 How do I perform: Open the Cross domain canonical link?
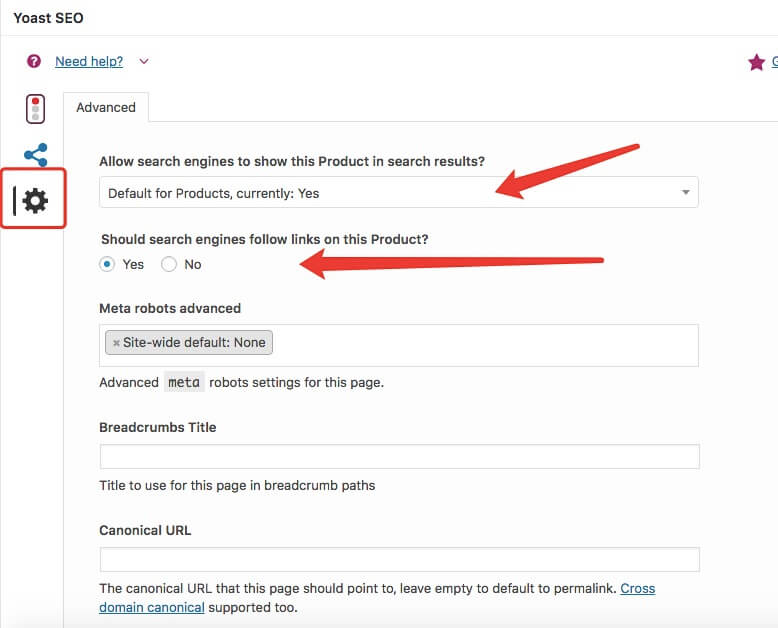[x=377, y=598]
